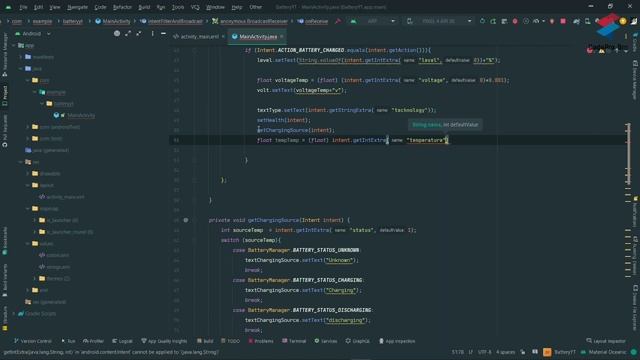Click the Make Project hammer icon
The height and width of the screenshot is (360, 640).
point(338,21)
